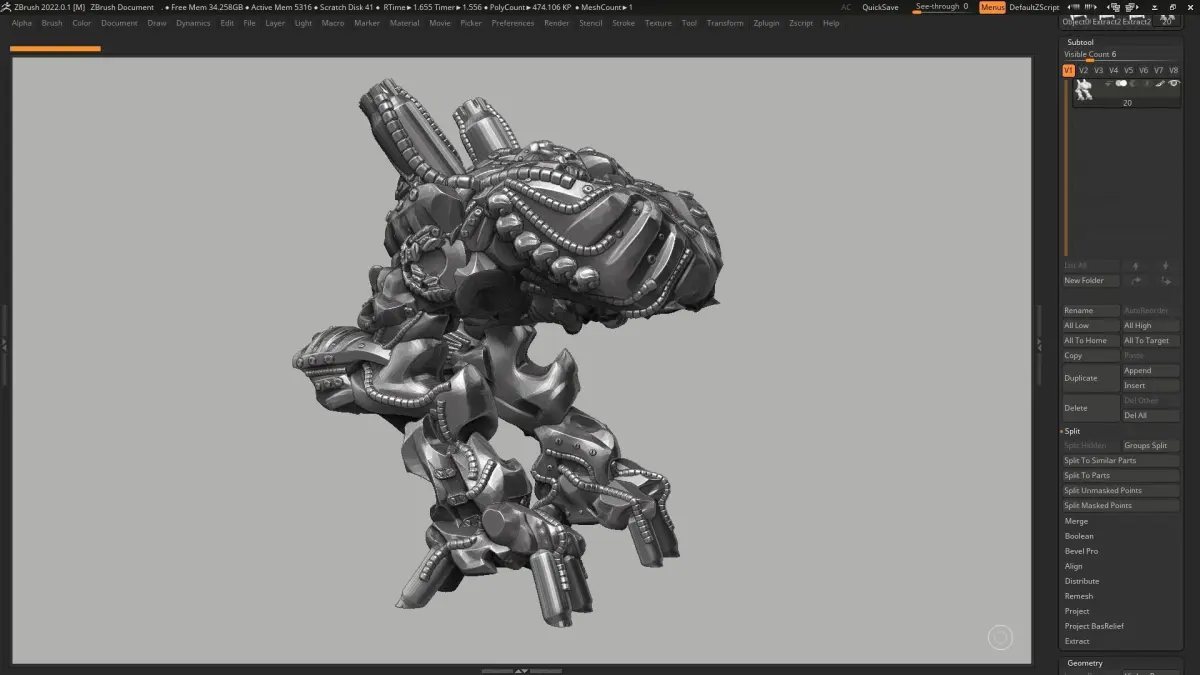The height and width of the screenshot is (675, 1200).
Task: Click the All To Target button
Action: point(1151,341)
